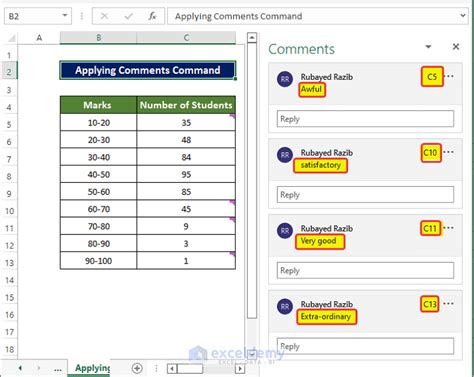
Task: Click the RR avatar on the Awful comment
Action: tap(285, 79)
